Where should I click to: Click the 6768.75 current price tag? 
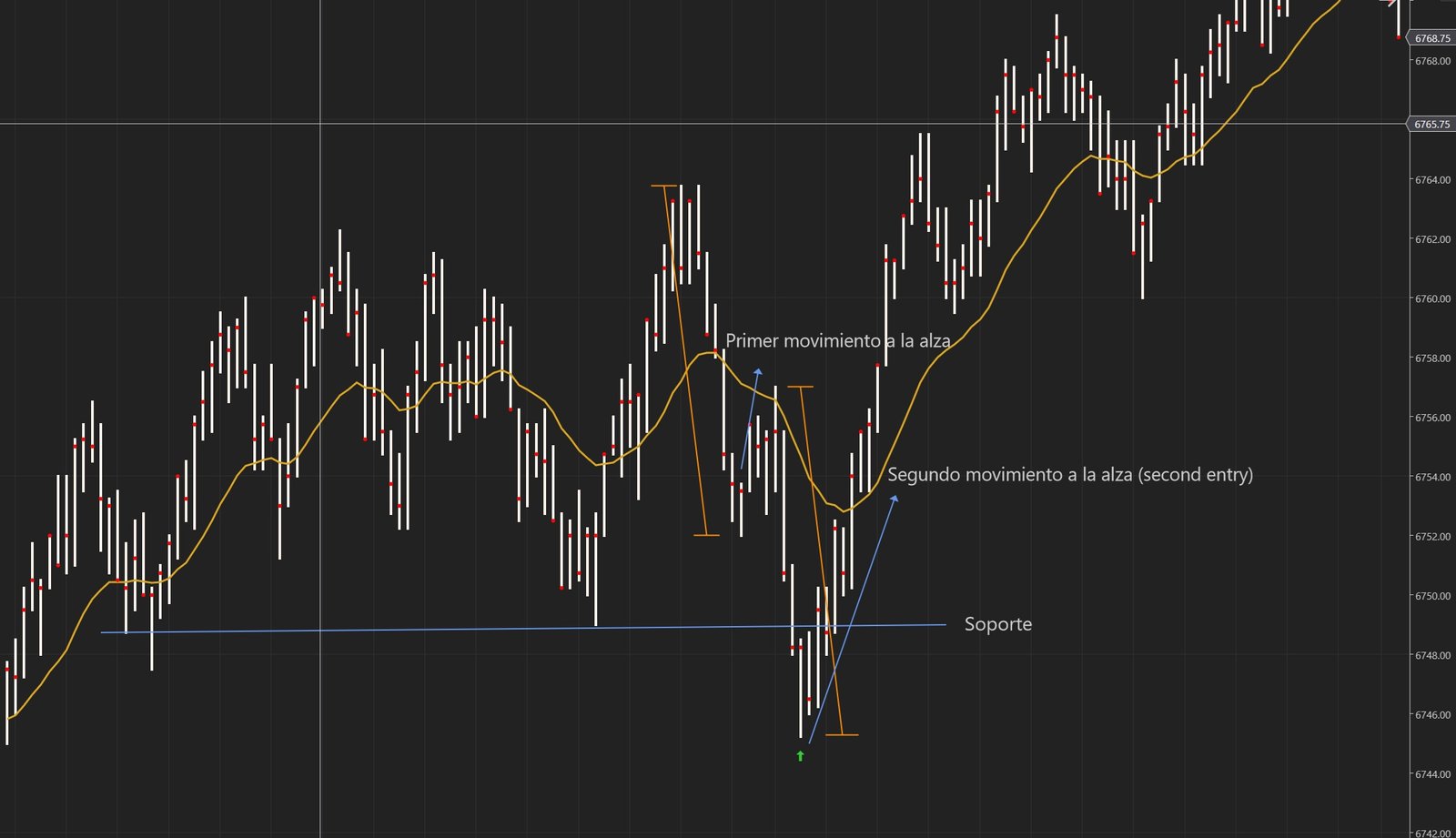(x=1432, y=38)
